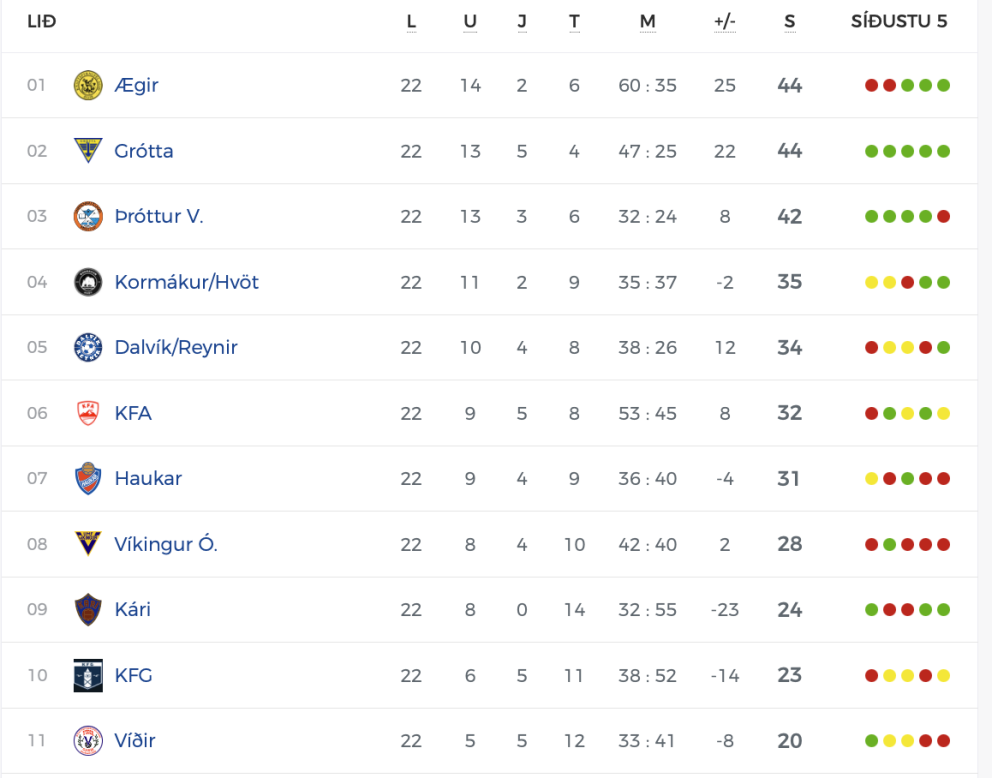The height and width of the screenshot is (778, 992).
Task: Click the KFA team logo
Action: [x=88, y=413]
